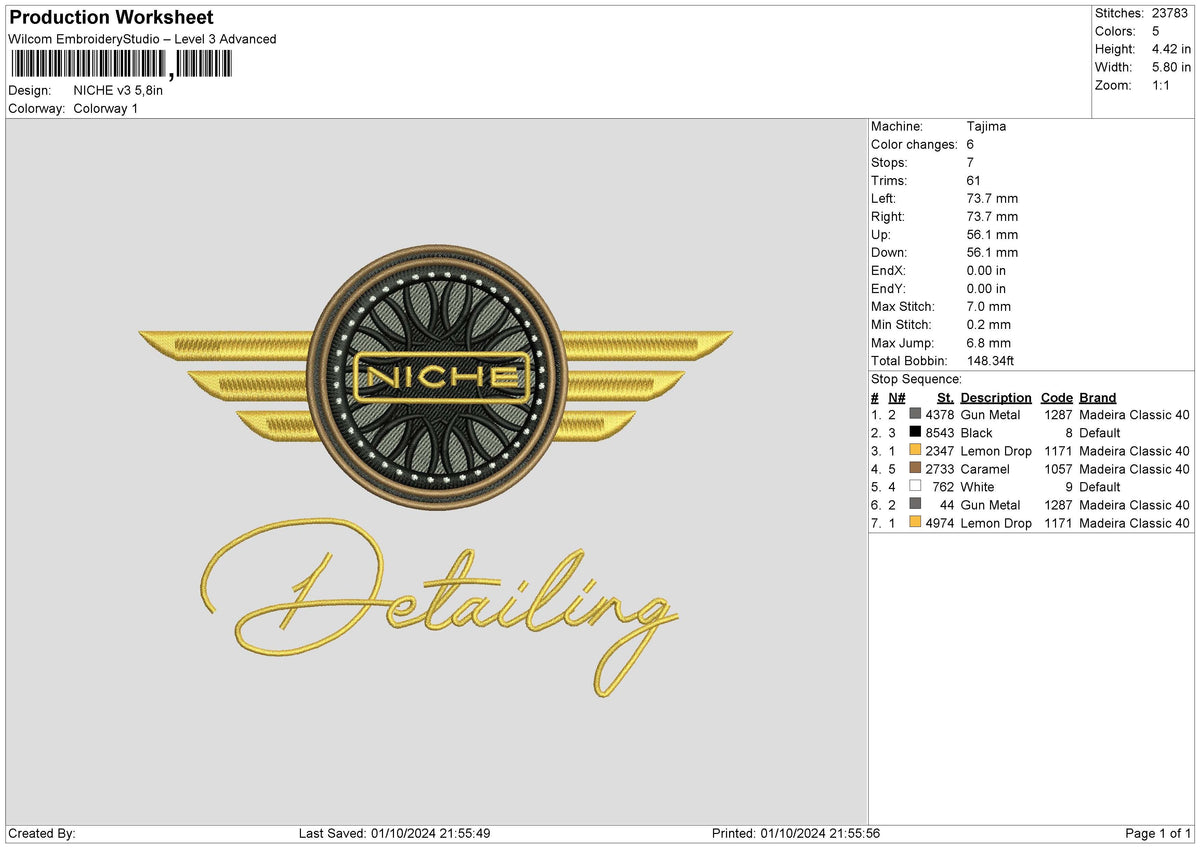This screenshot has width=1200, height=848.
Task: Click the Width value '5.80 in'
Action: click(1171, 67)
